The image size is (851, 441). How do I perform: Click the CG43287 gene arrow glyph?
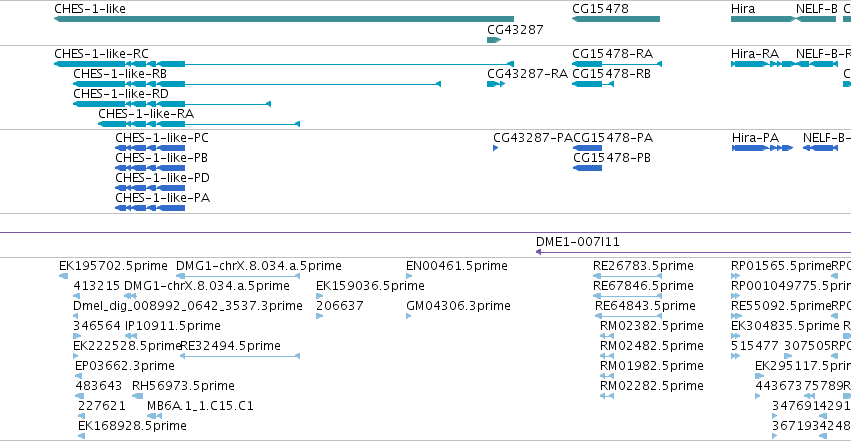tap(494, 40)
